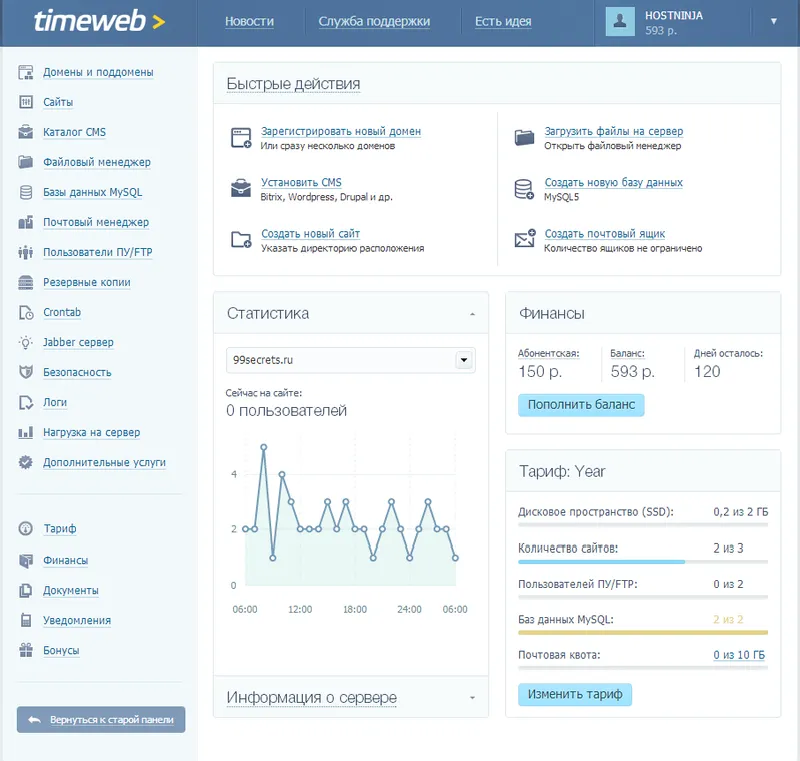The height and width of the screenshot is (761, 800).
Task: Click the Пользователи ПУ/FTP people icon
Action: point(26,252)
